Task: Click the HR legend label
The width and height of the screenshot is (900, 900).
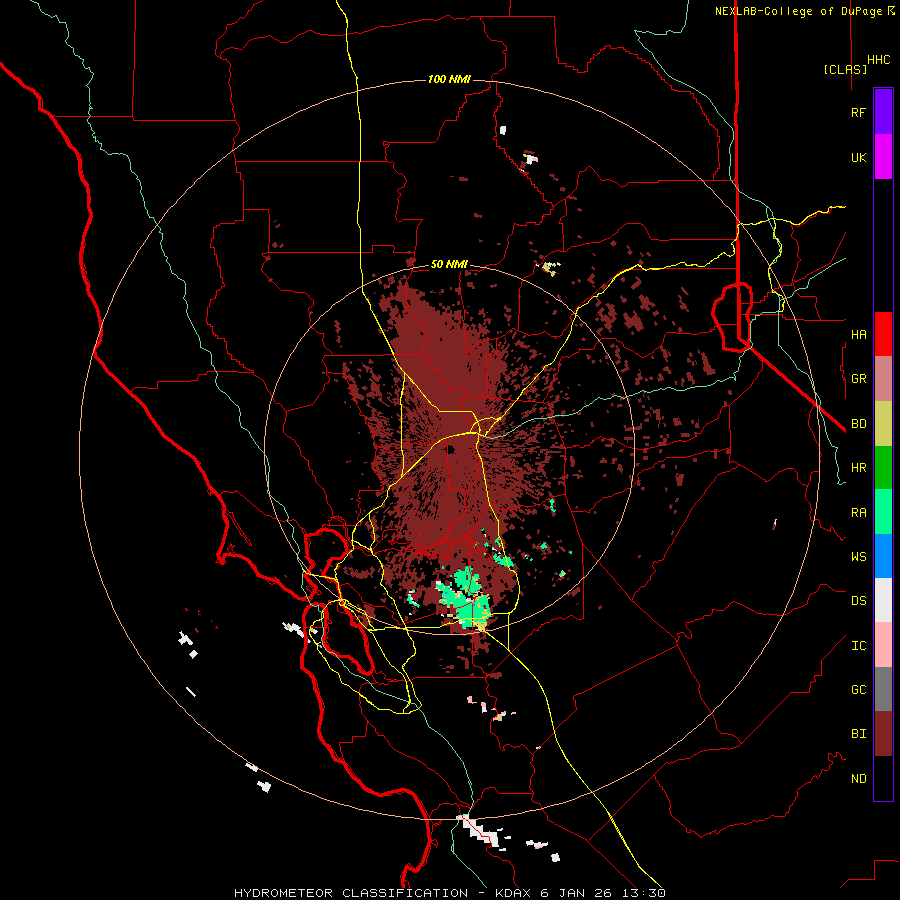Action: [858, 468]
